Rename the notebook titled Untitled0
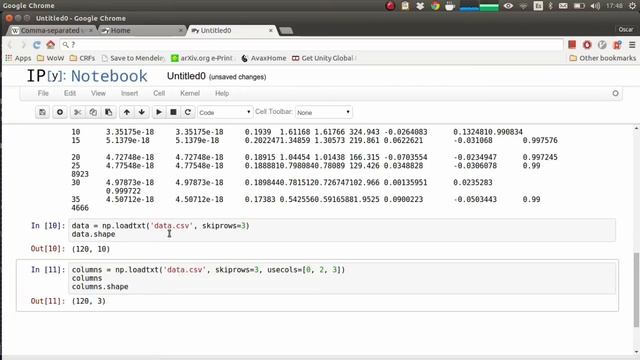The image size is (640, 360). 186,76
